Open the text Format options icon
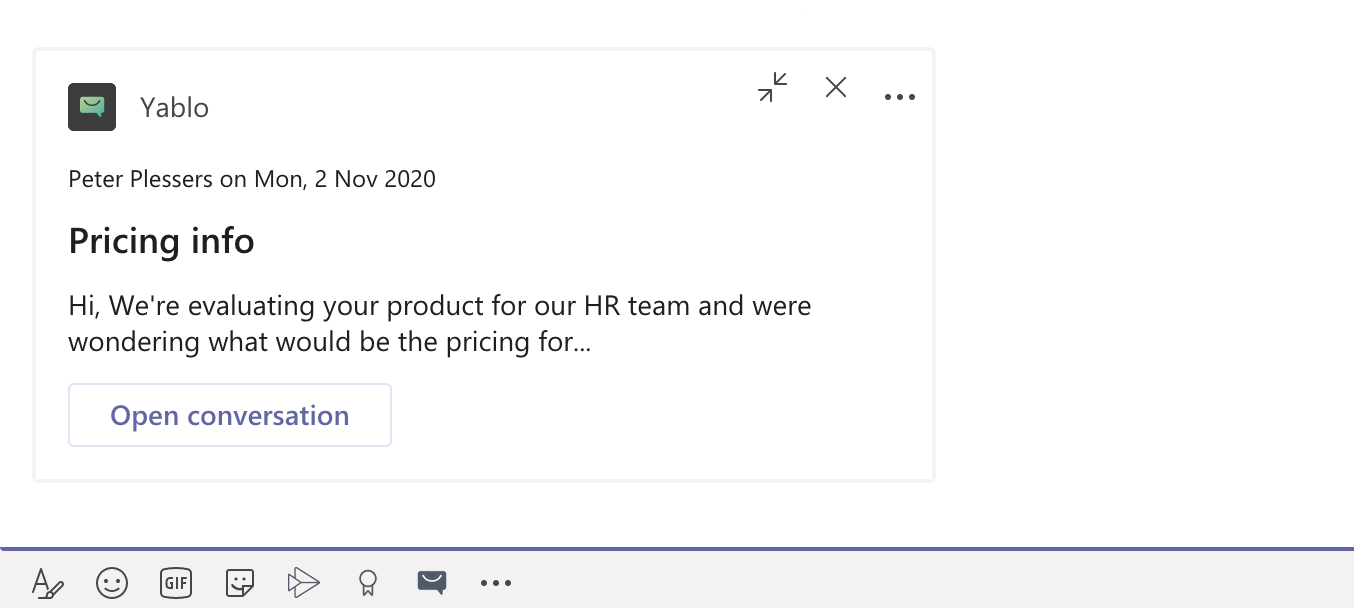 click(x=47, y=582)
